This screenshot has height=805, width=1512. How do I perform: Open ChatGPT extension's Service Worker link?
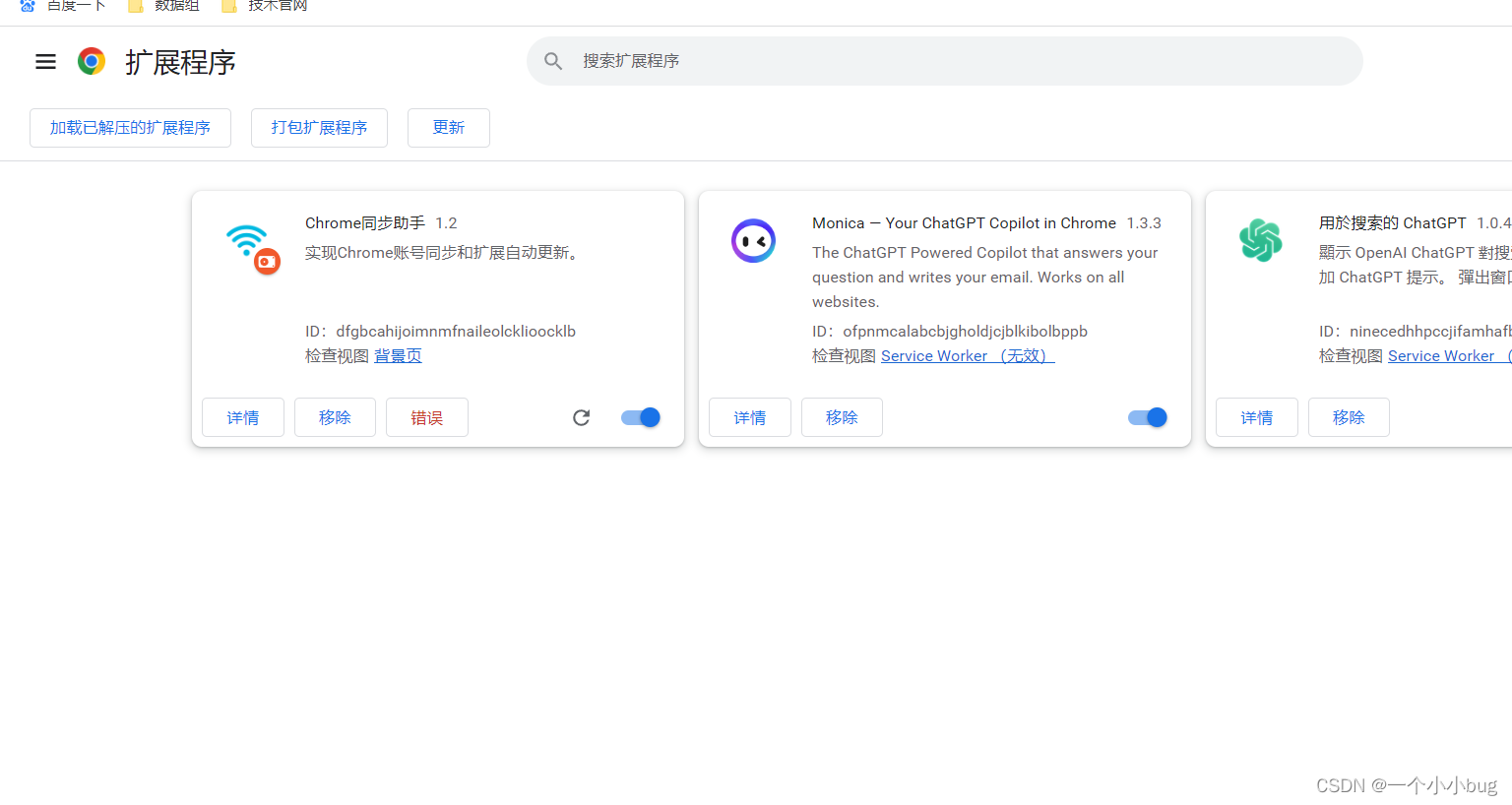pyautogui.click(x=1449, y=356)
